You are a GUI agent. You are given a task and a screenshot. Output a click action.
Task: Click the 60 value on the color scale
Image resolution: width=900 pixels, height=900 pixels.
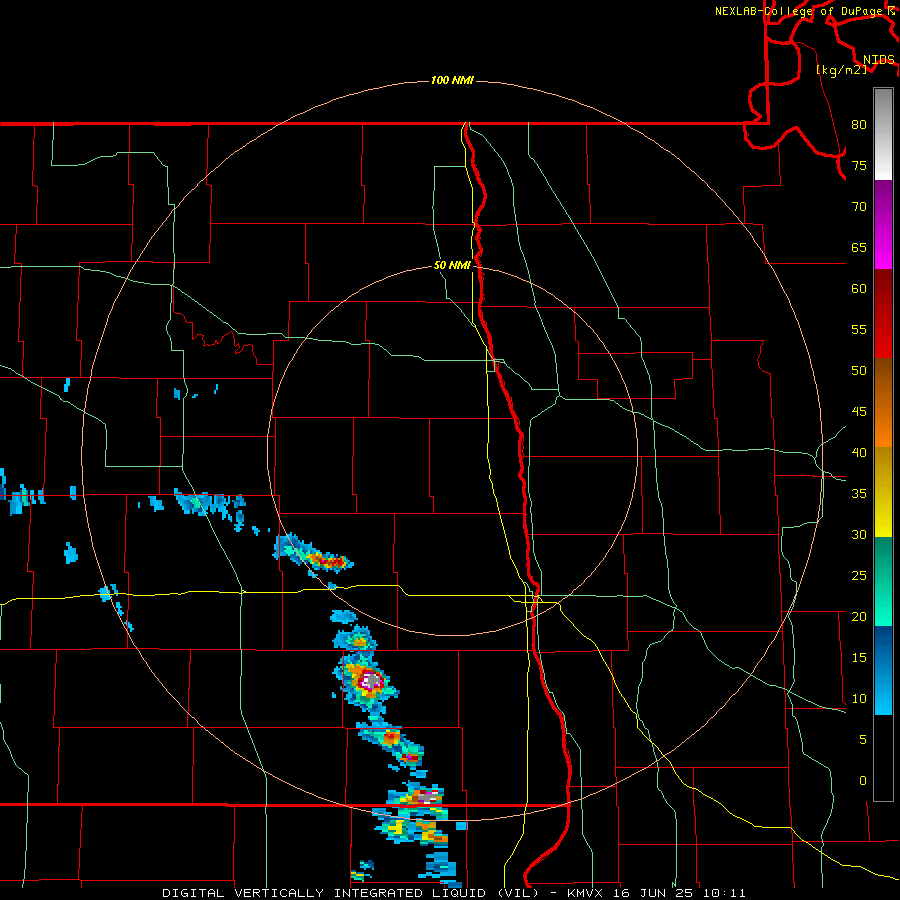tap(859, 289)
